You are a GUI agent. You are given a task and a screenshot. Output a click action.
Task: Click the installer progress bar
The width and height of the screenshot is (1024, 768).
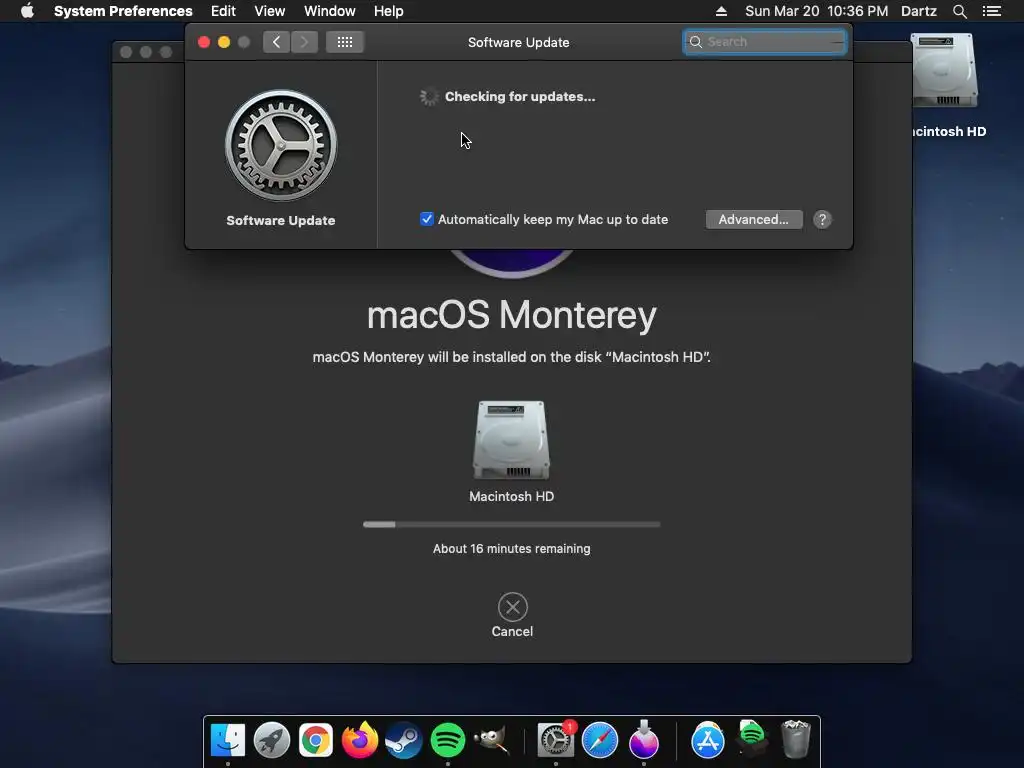coord(511,524)
